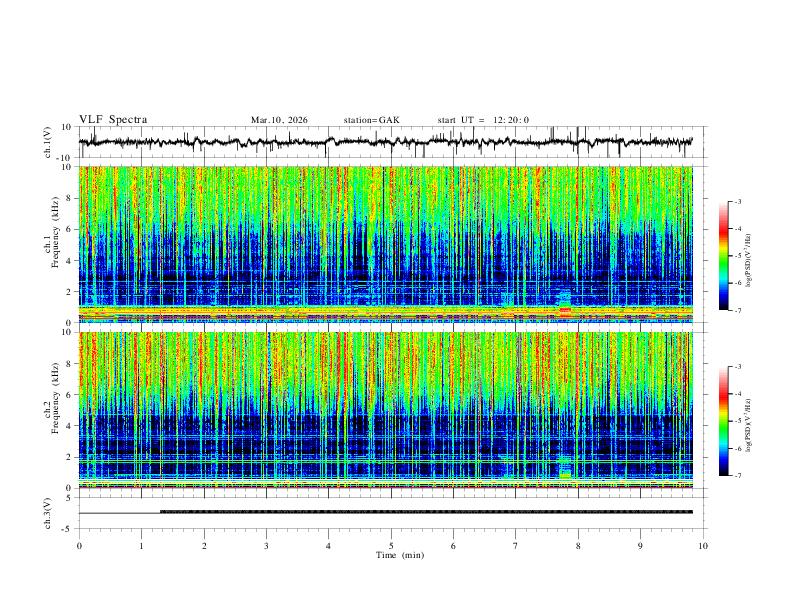Click the ch.2 "Frequency (kHz)" axis label
Screen dimensions: 792x612
56,398
